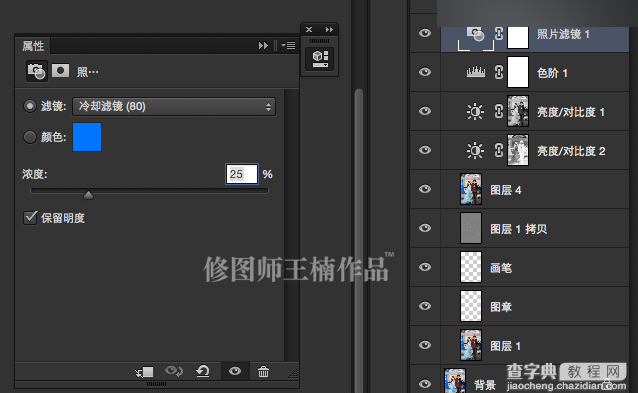Click the 背景 layer thumbnail
638x393 pixels.
click(x=455, y=380)
